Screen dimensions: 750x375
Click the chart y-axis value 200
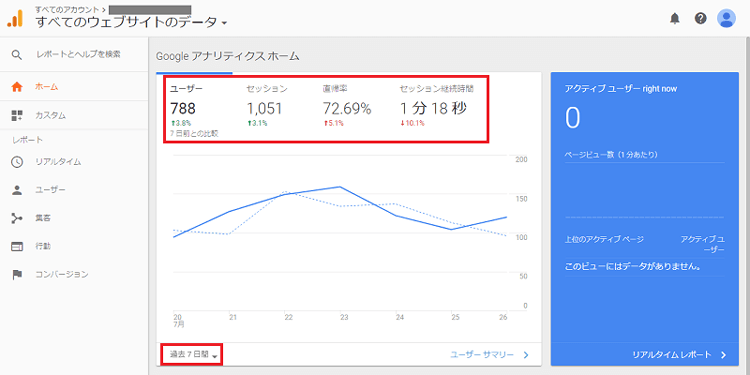tap(521, 160)
